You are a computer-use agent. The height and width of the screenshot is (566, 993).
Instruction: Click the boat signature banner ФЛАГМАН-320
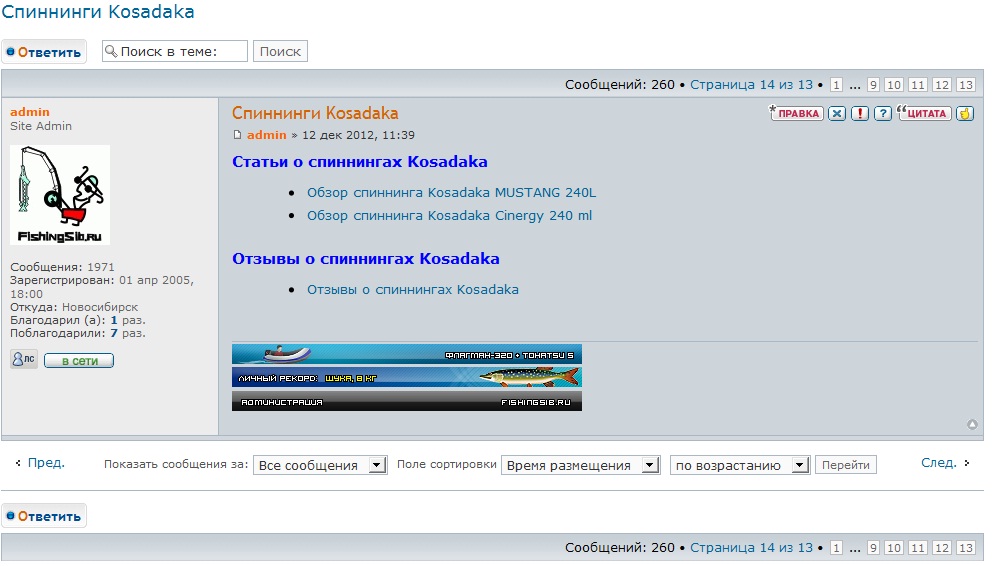(x=407, y=354)
